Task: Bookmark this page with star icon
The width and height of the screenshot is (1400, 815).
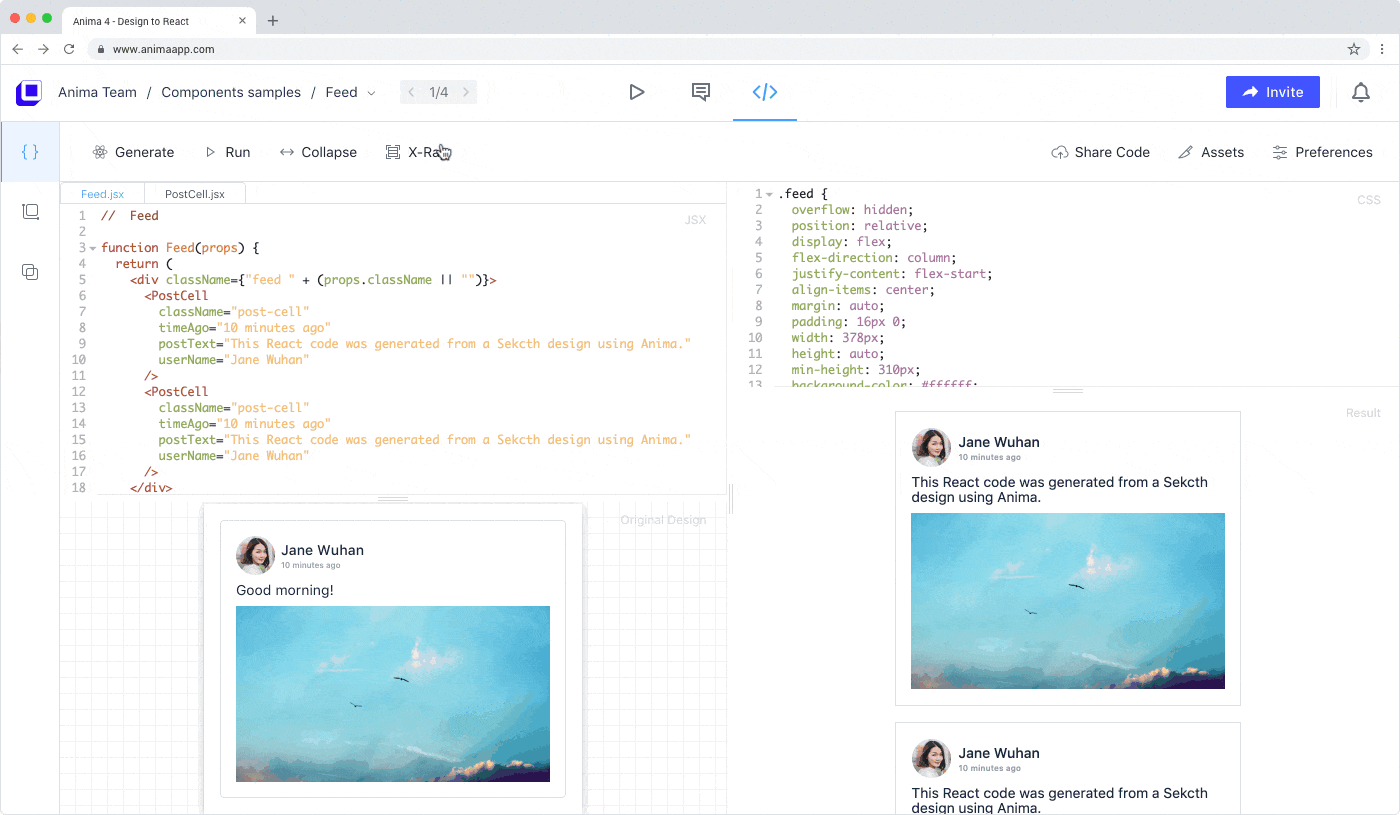Action: (1354, 49)
